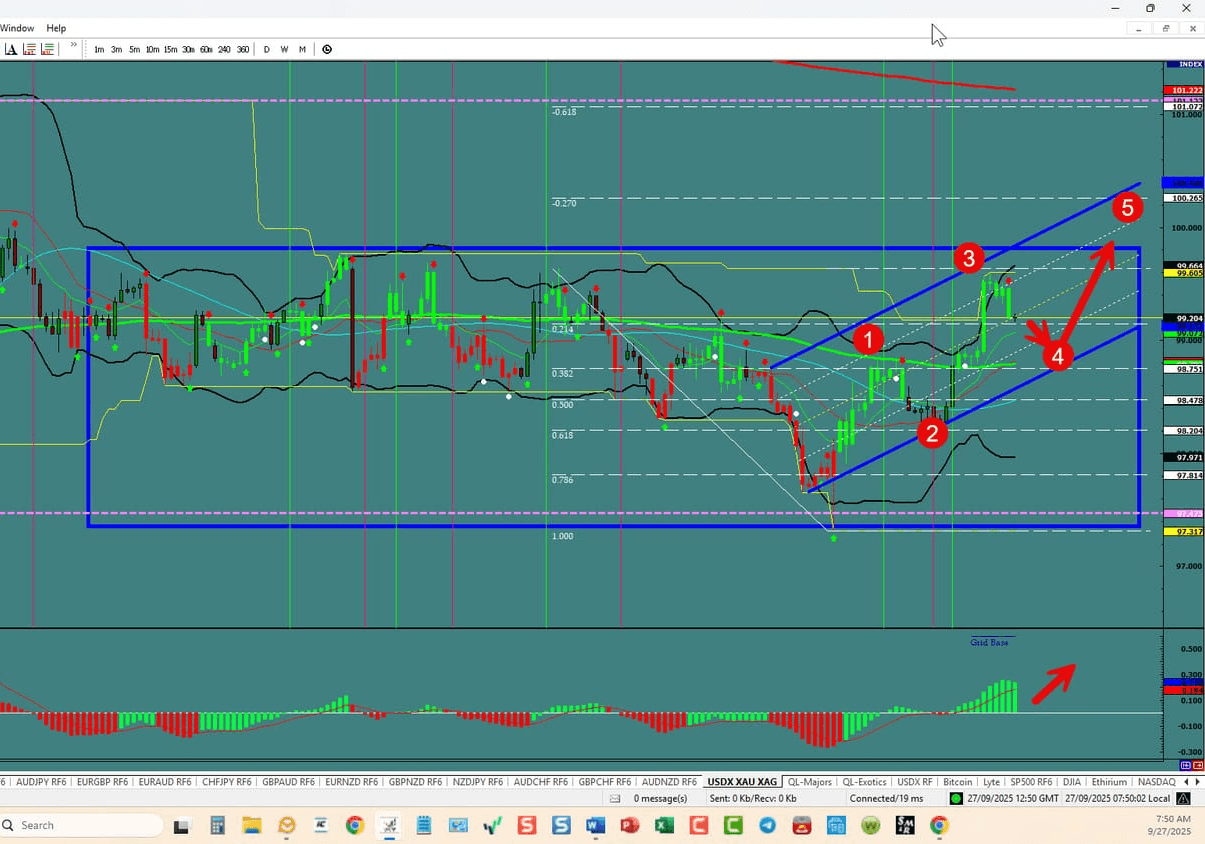Screen dimensions: 1205x844
Task: Open the Window menu
Action: (x=17, y=27)
